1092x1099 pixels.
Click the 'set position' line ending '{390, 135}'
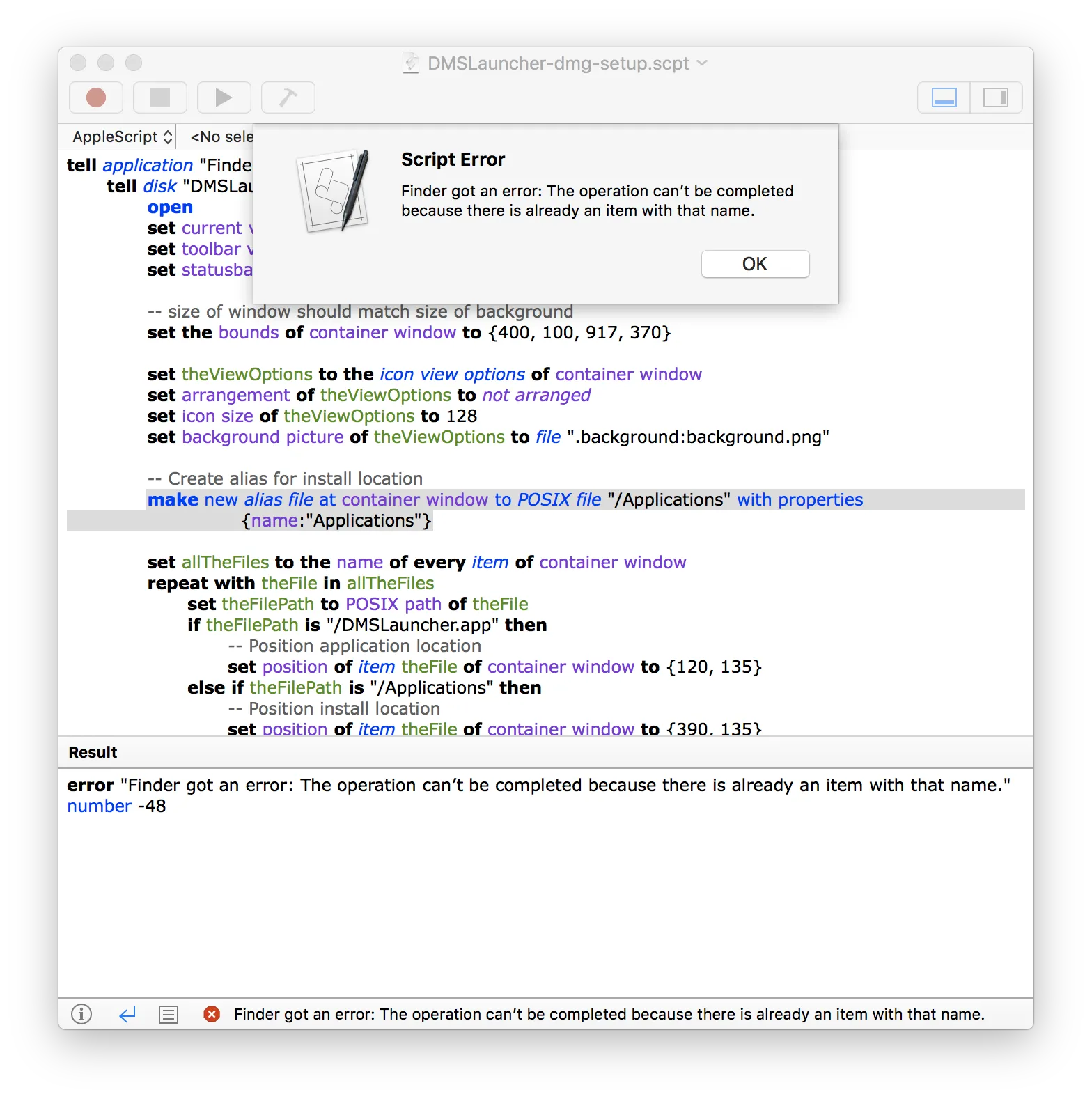[x=495, y=728]
